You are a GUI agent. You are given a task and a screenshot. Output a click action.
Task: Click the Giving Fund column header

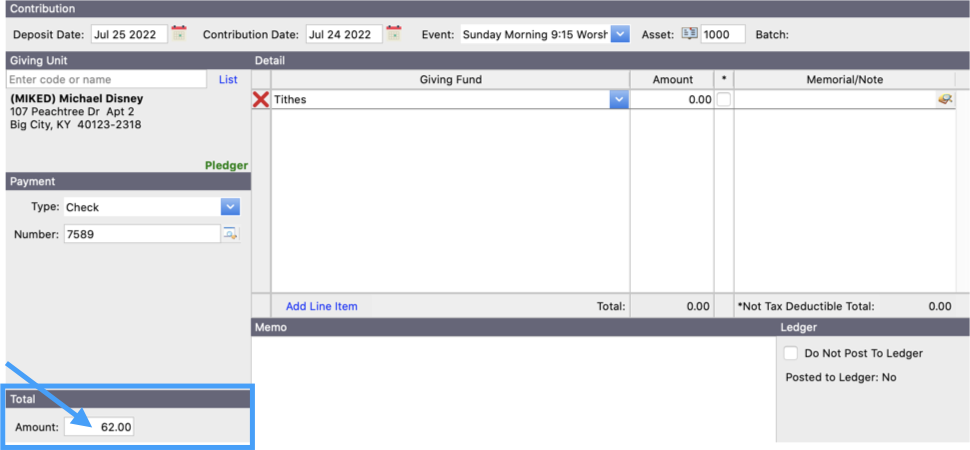coord(450,79)
